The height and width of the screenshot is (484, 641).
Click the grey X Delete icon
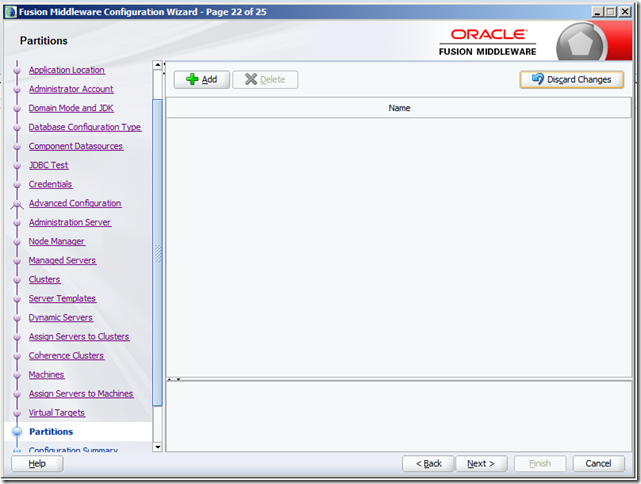pos(251,79)
